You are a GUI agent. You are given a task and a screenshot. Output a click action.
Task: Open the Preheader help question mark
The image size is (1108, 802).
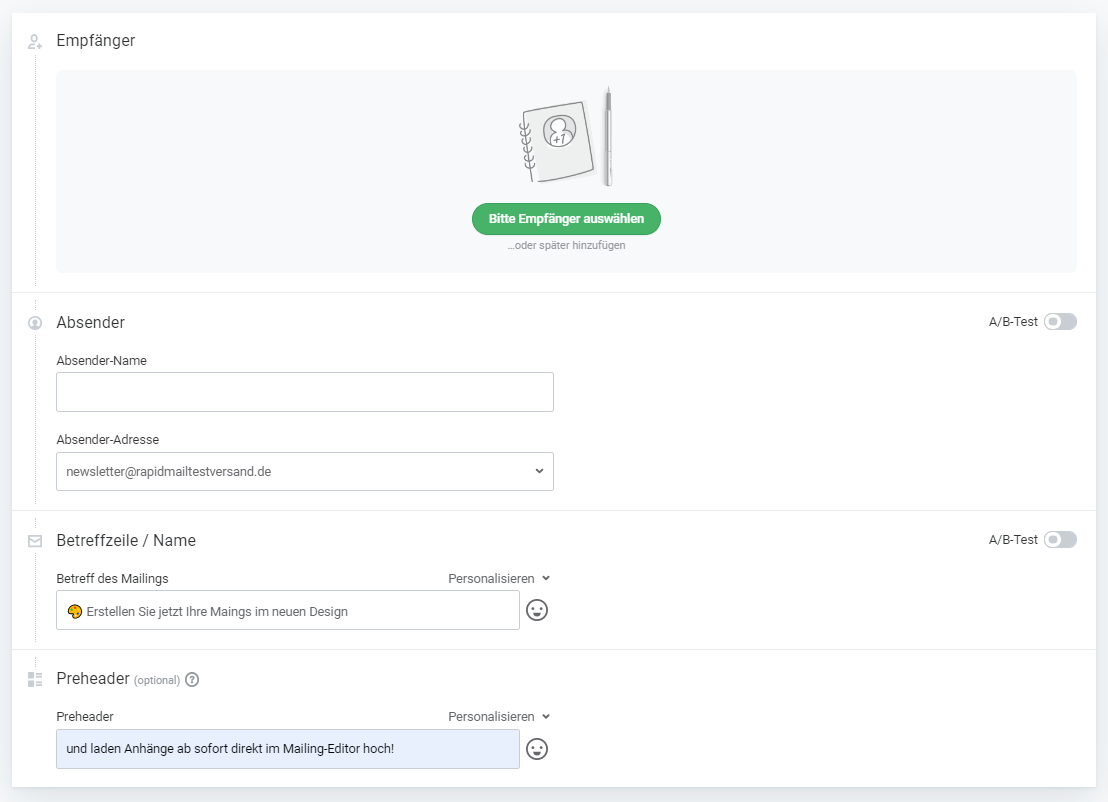pos(192,680)
